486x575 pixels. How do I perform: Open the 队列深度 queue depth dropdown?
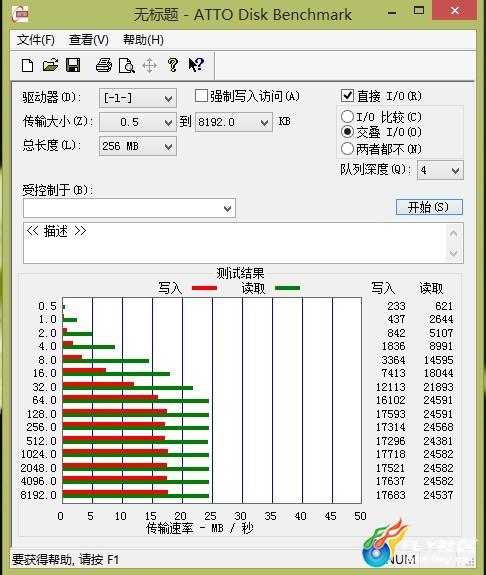pyautogui.click(x=440, y=170)
